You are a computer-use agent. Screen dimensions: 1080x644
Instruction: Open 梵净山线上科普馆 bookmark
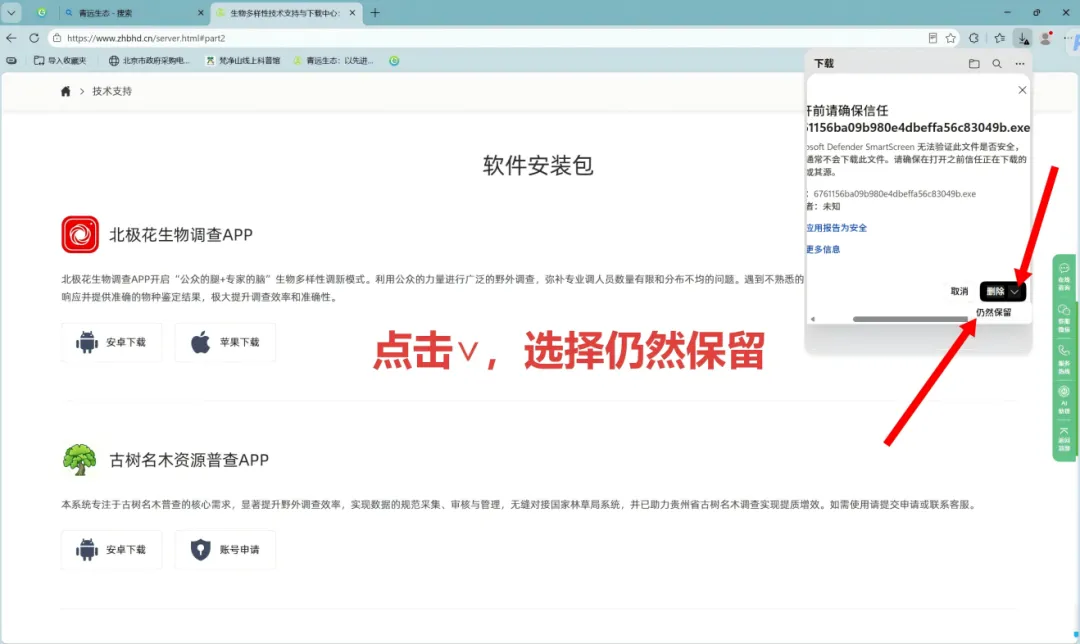click(x=243, y=61)
